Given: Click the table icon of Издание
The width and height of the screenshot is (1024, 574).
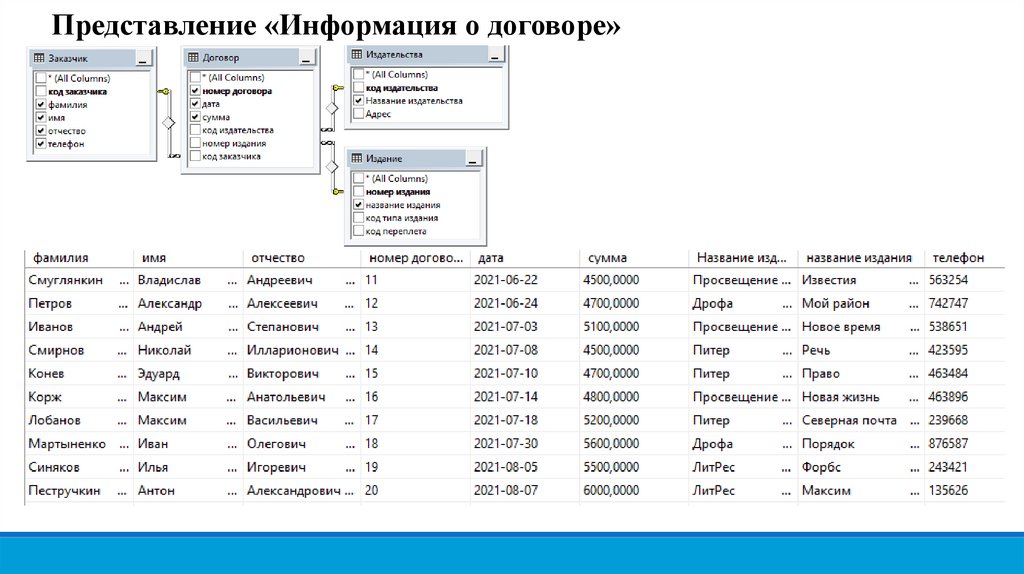Looking at the screenshot, I should (357, 159).
